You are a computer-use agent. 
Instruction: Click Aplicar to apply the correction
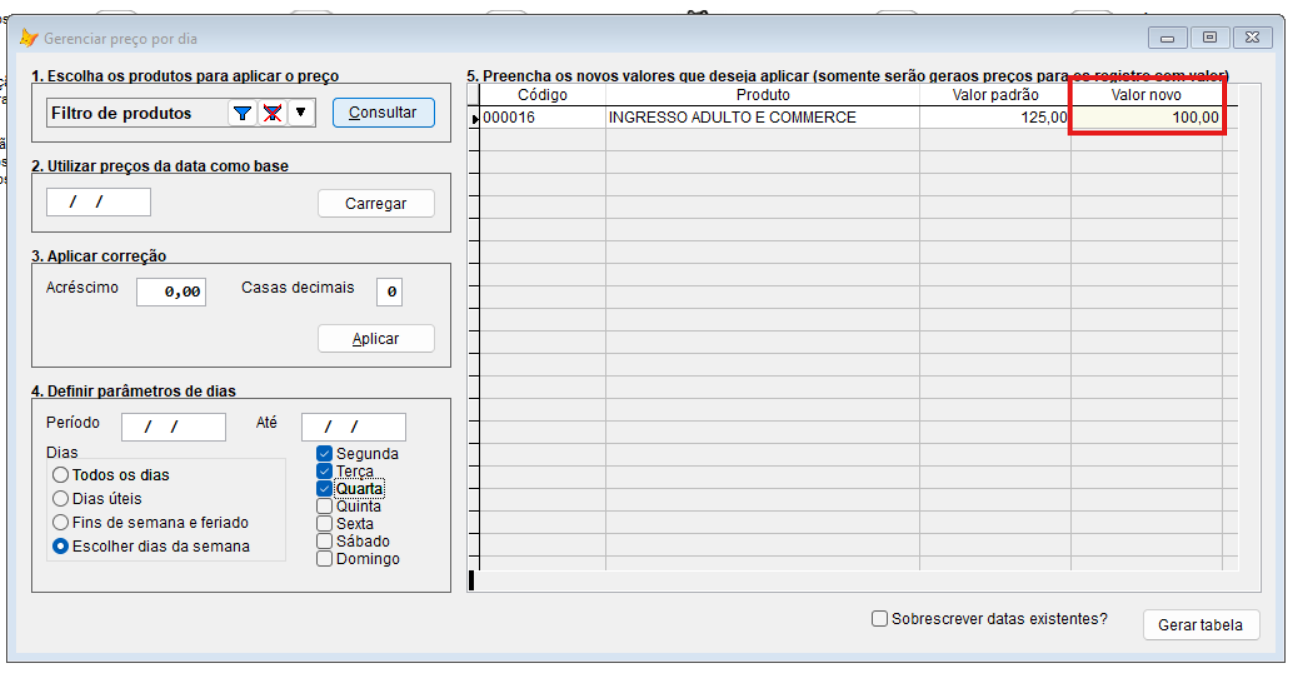click(x=376, y=339)
